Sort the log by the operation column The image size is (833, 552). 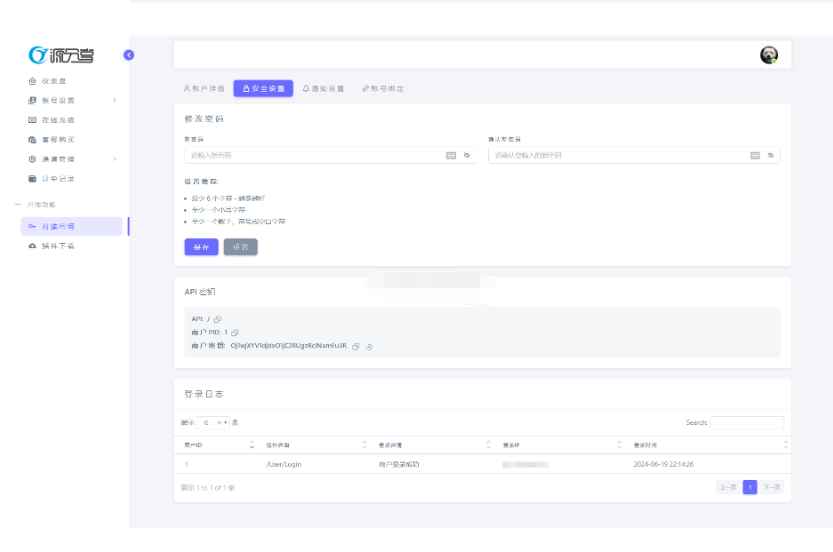coord(316,445)
